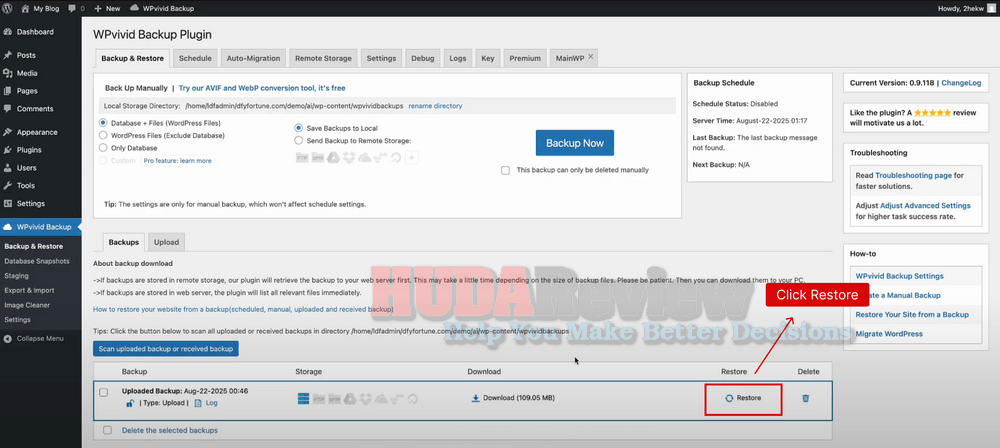Viewport: 1000px width, 448px height.
Task: Click the WordPress logo in admin bar
Action: [x=9, y=8]
